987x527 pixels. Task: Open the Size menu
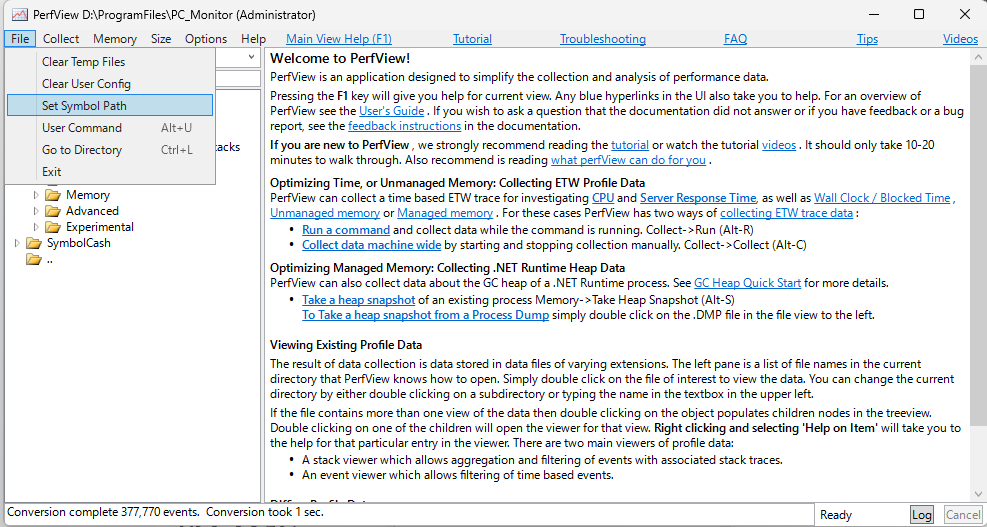[161, 39]
